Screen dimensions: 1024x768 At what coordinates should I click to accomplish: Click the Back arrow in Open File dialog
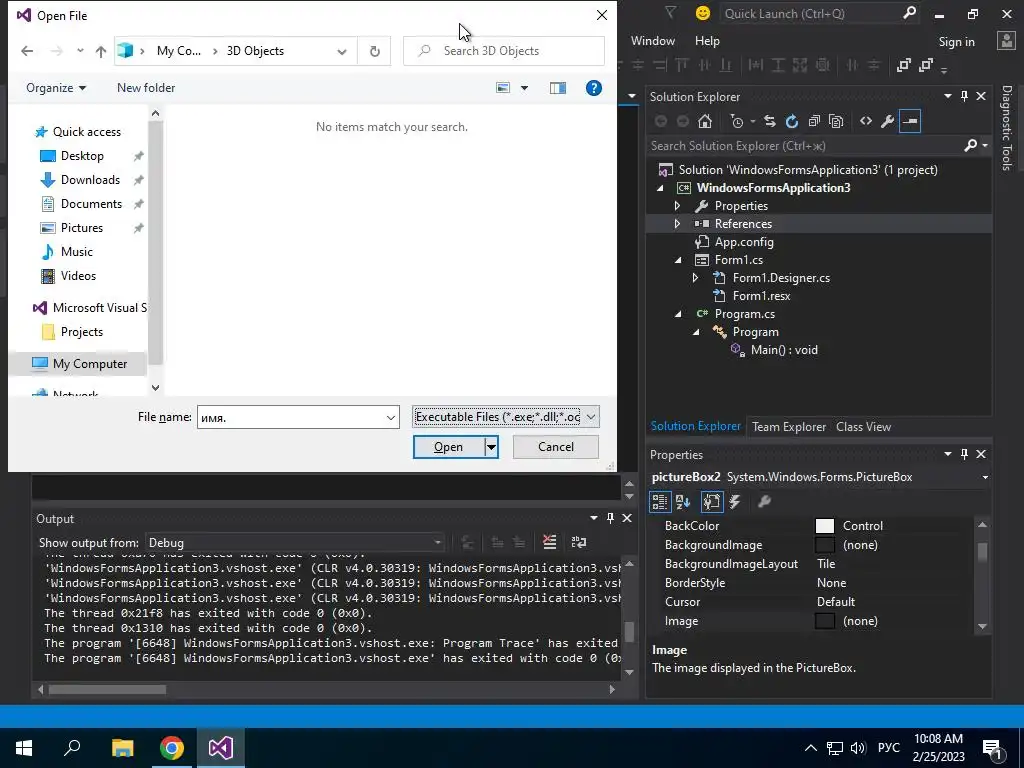click(27, 51)
